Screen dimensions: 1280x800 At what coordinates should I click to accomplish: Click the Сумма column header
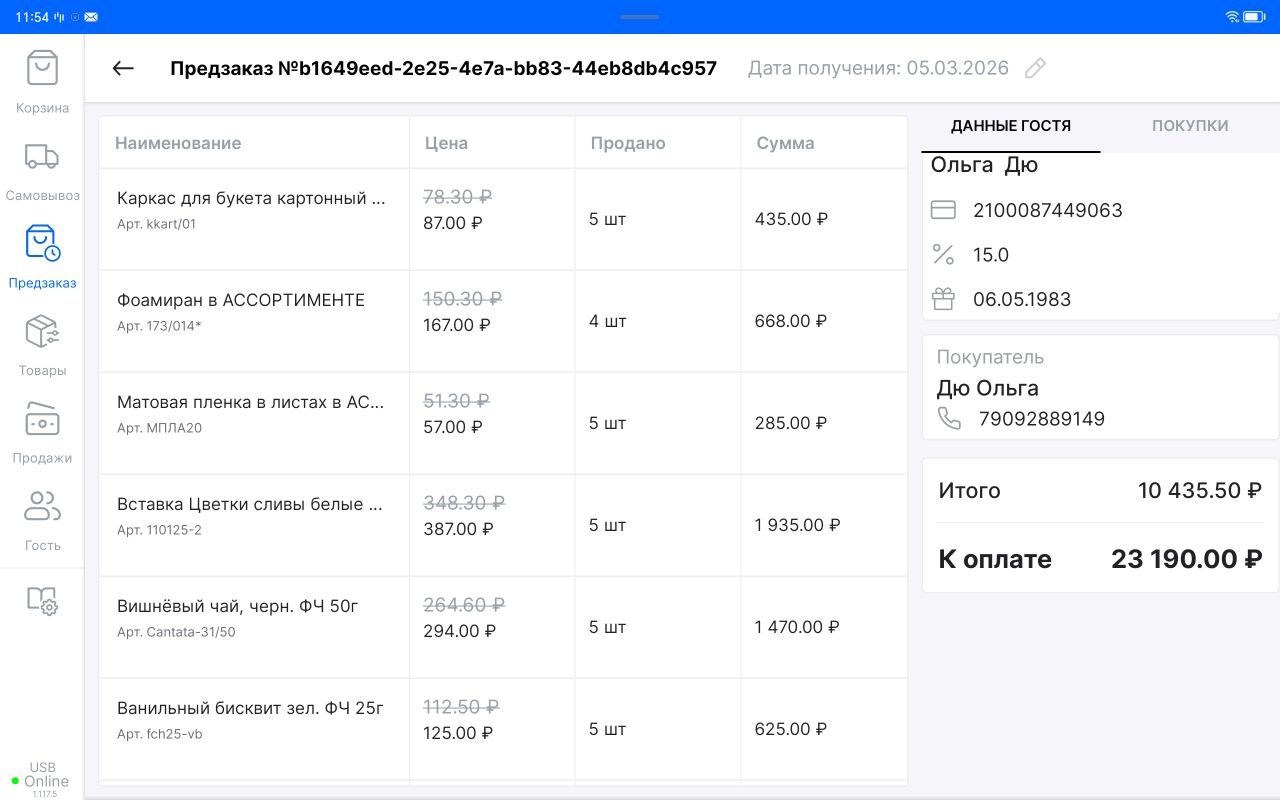[785, 143]
